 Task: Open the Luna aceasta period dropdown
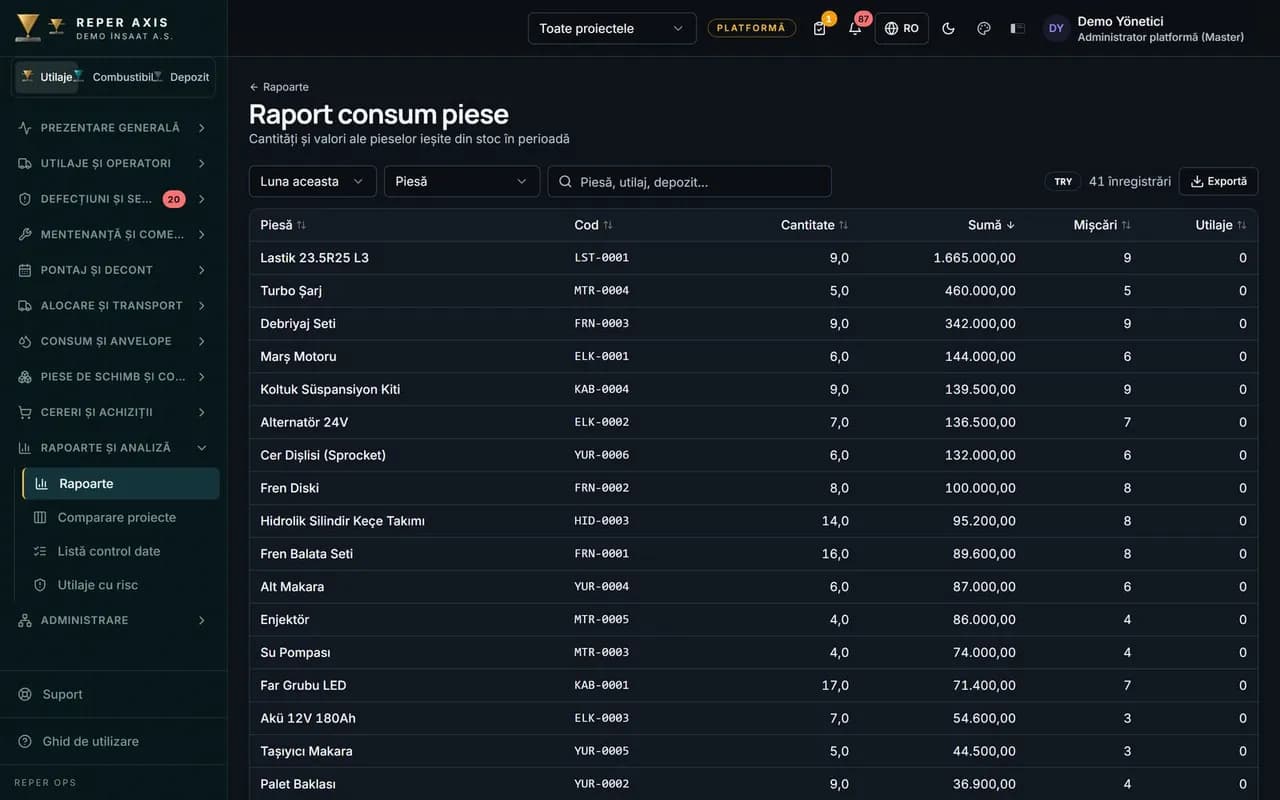[x=313, y=181]
